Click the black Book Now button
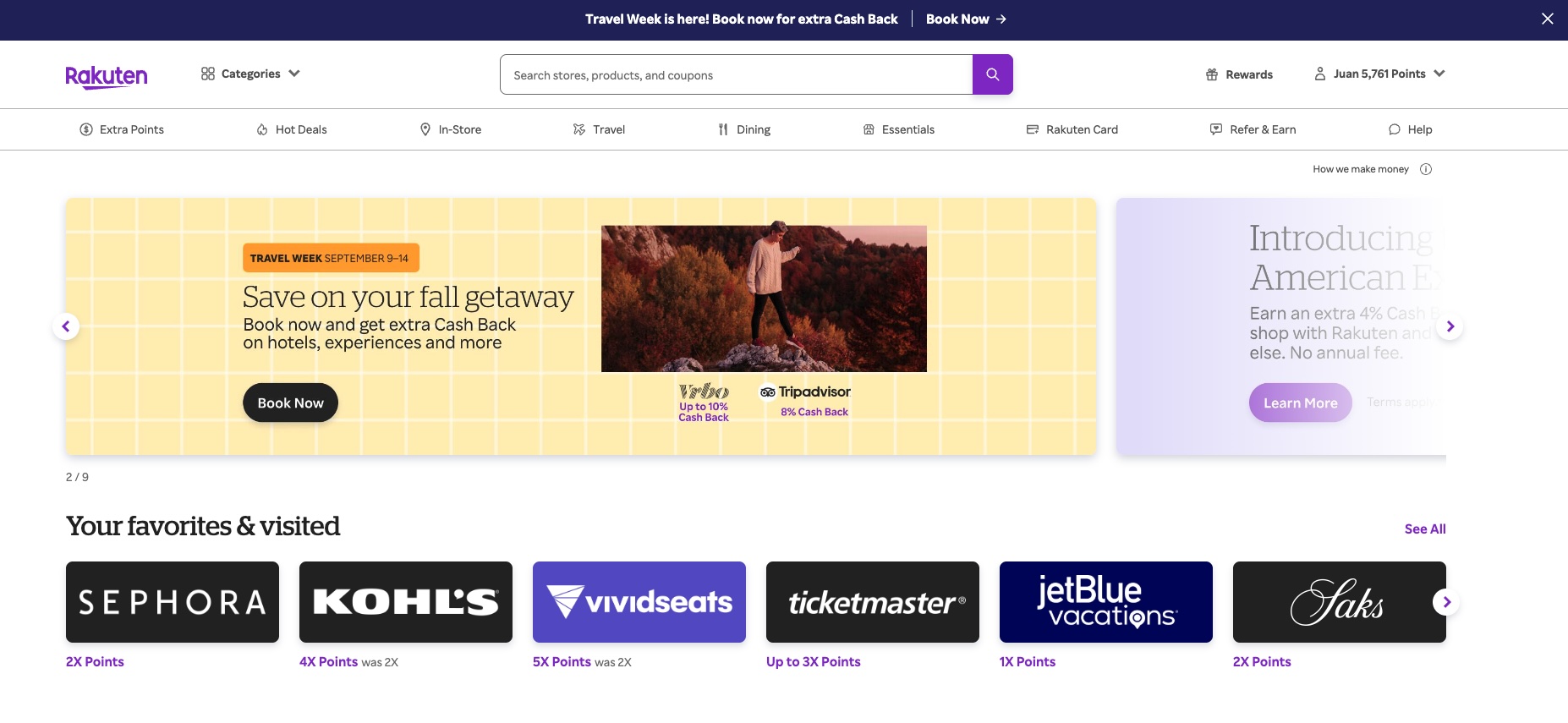1568x723 pixels. pyautogui.click(x=290, y=403)
